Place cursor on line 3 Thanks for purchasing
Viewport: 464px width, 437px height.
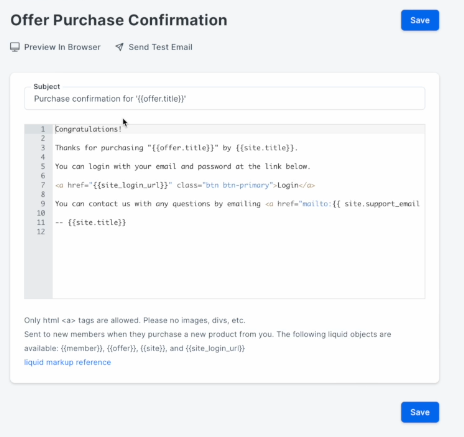click(x=176, y=148)
